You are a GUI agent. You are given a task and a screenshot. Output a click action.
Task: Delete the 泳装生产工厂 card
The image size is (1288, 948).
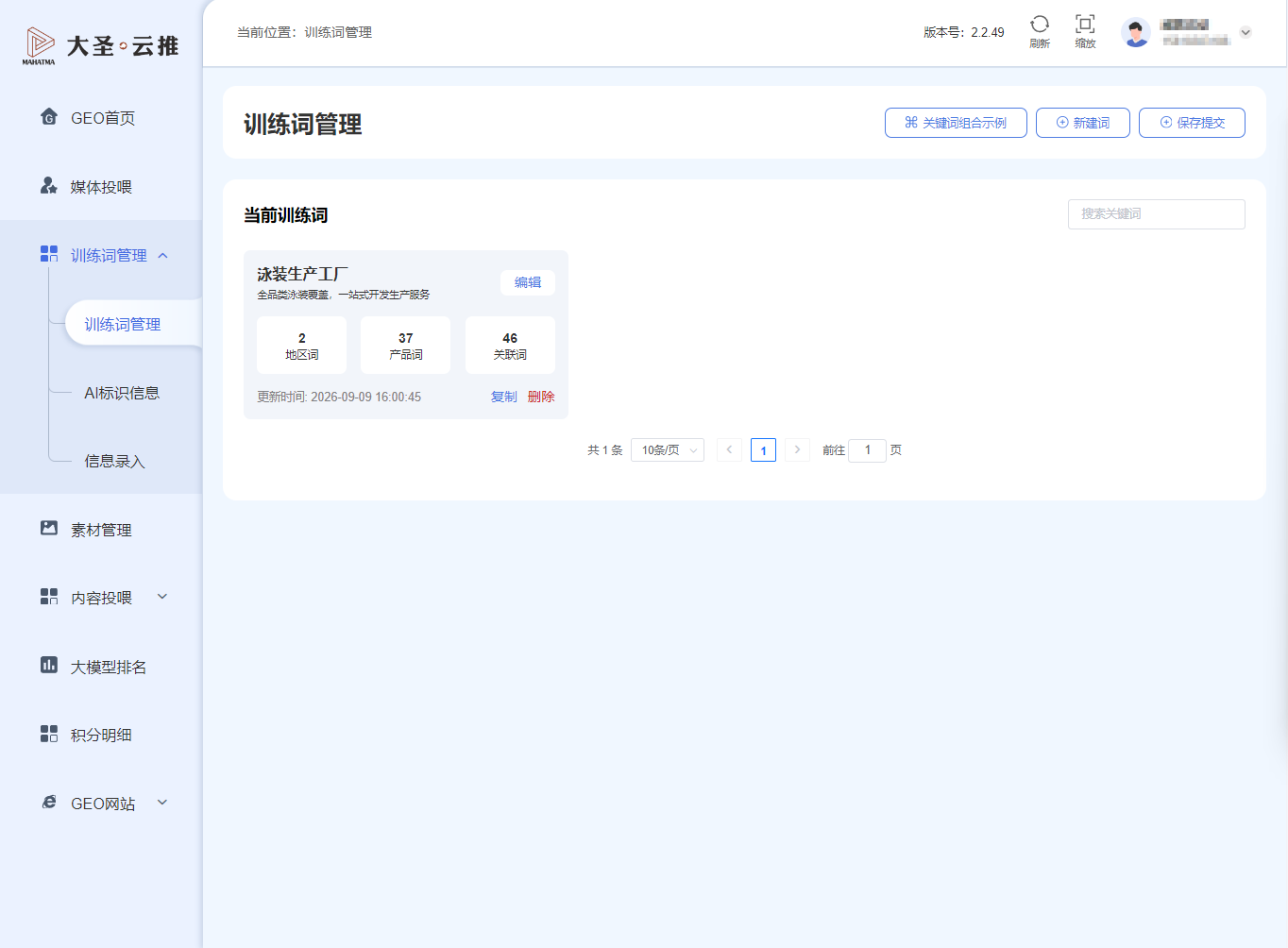coord(541,397)
